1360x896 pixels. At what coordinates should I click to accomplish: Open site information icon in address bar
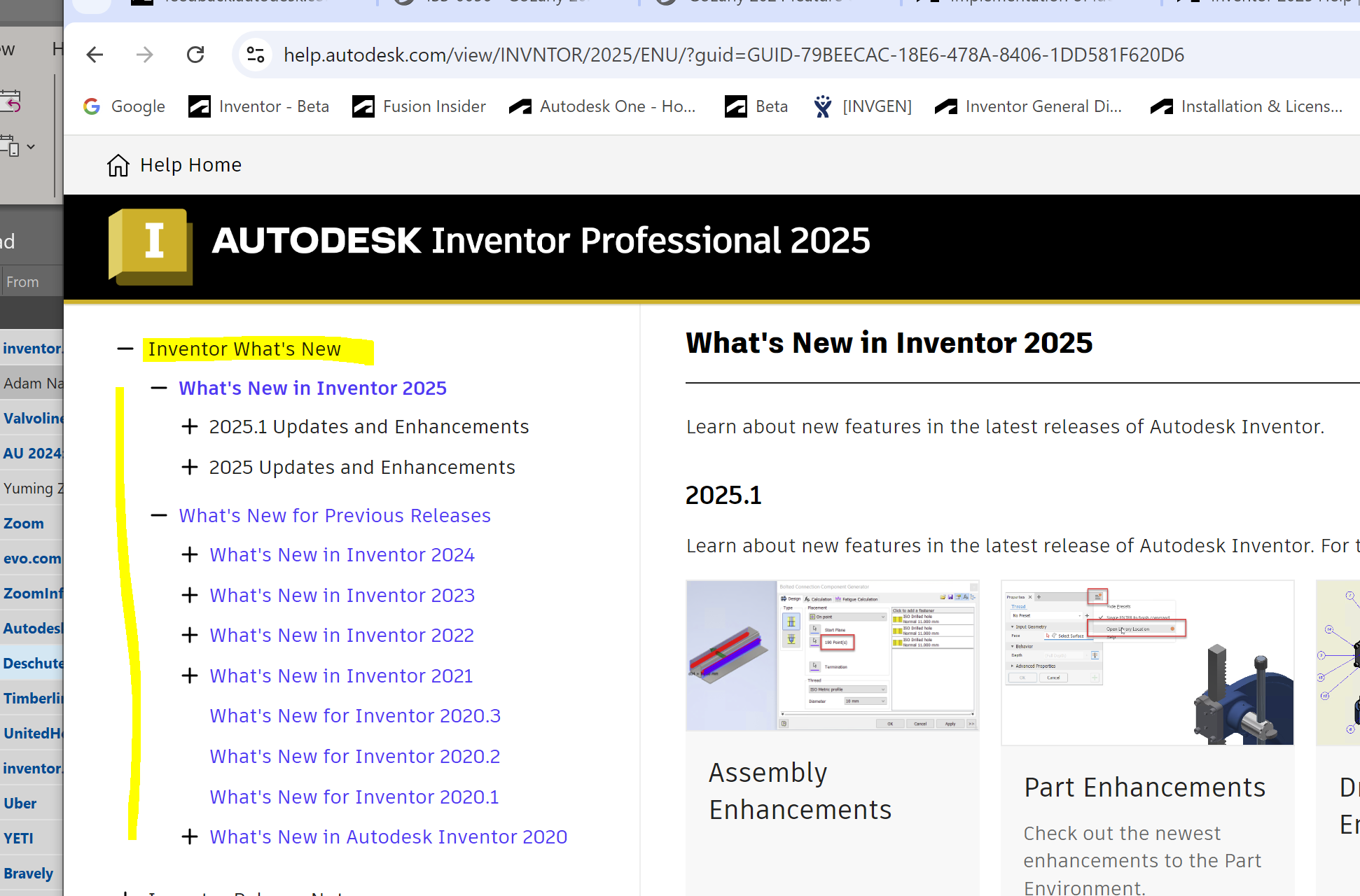(x=256, y=55)
